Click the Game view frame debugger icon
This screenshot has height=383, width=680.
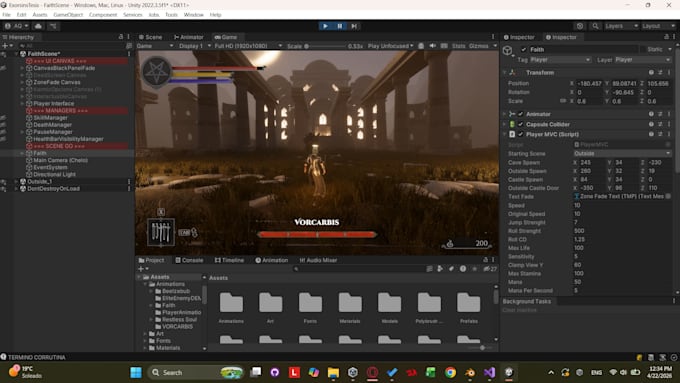pyautogui.click(x=421, y=46)
